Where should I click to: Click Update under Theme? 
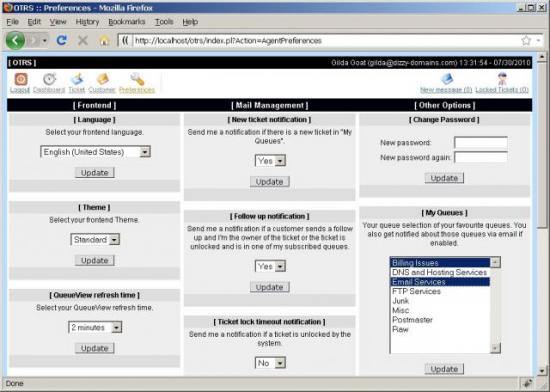tap(95, 261)
